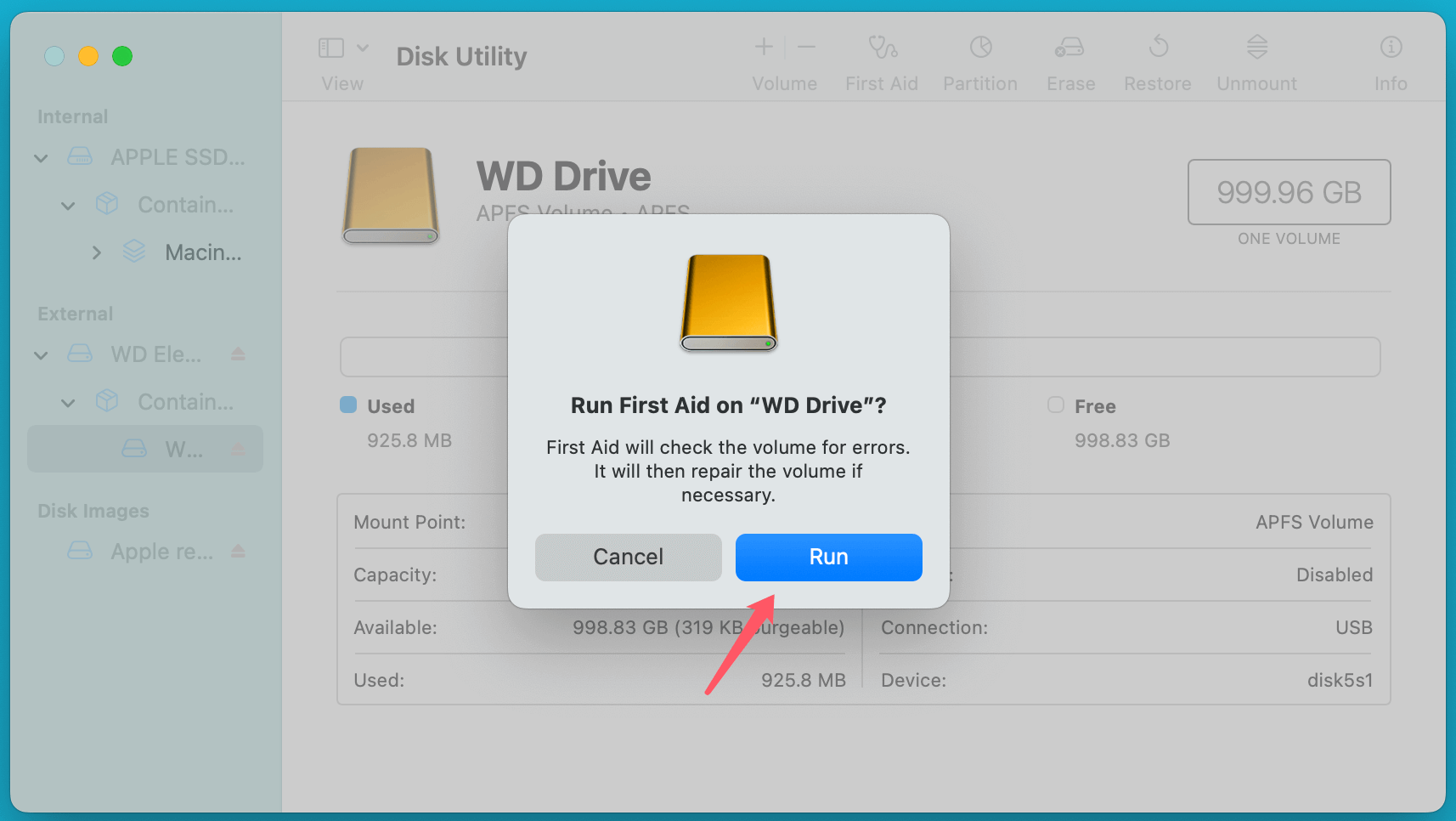The height and width of the screenshot is (821, 1456).
Task: Expand the Macintosh HD entry
Action: tap(96, 252)
